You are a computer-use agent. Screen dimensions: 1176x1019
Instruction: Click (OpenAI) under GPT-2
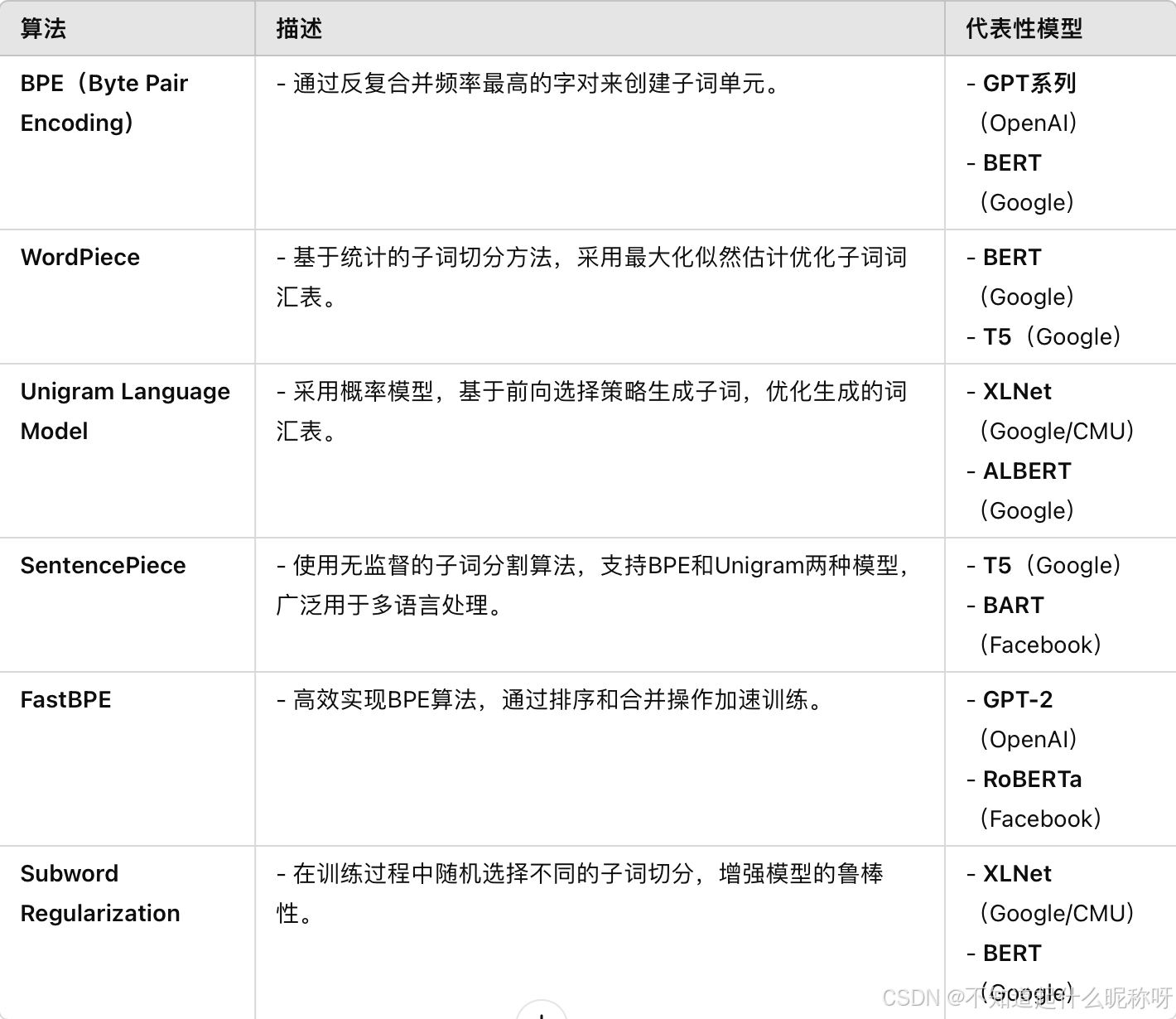point(1029,740)
